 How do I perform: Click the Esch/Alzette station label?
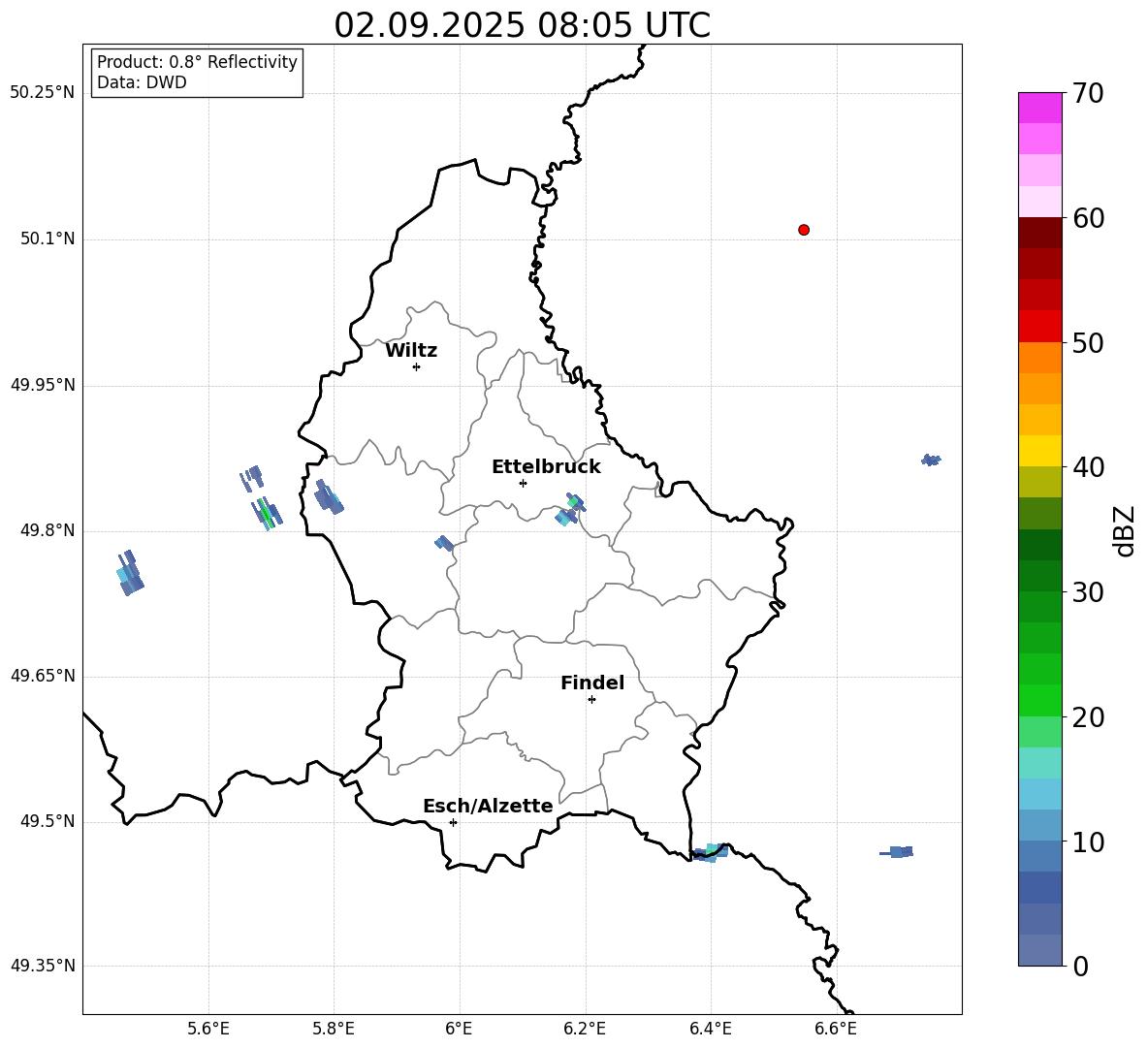click(488, 807)
